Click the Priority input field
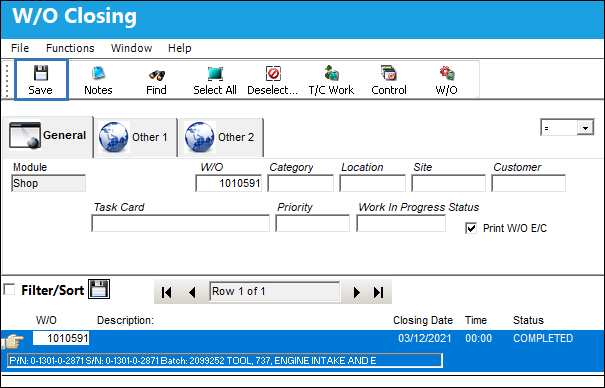This screenshot has height=388, width=605. point(313,223)
